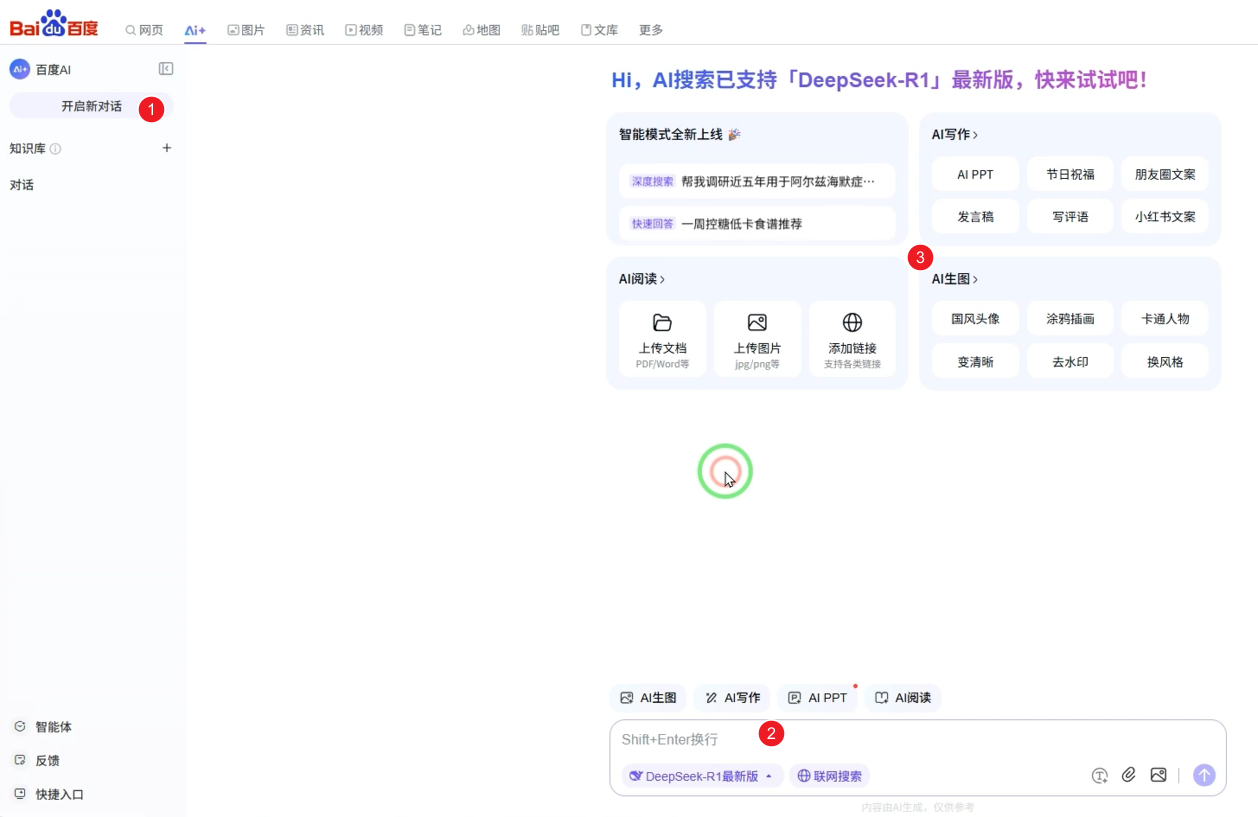
Task: Click 开启新对话 button
Action: (91, 106)
